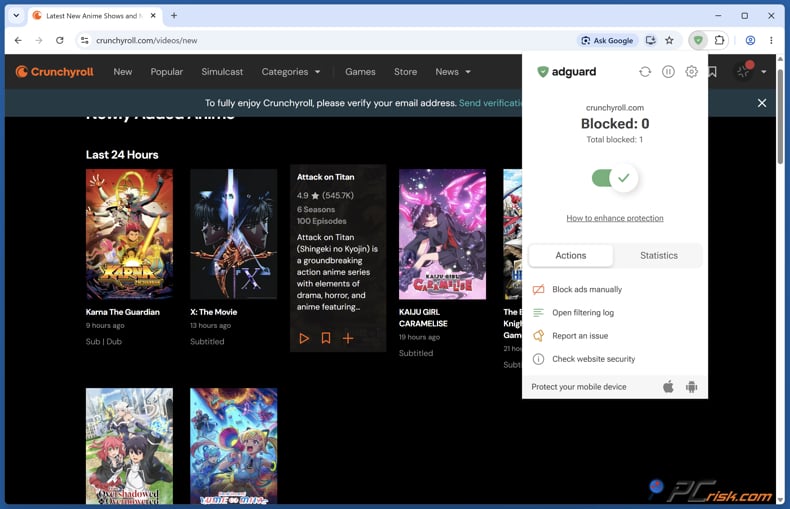This screenshot has width=790, height=509.
Task: Open AdGuard settings gear icon
Action: click(x=691, y=72)
